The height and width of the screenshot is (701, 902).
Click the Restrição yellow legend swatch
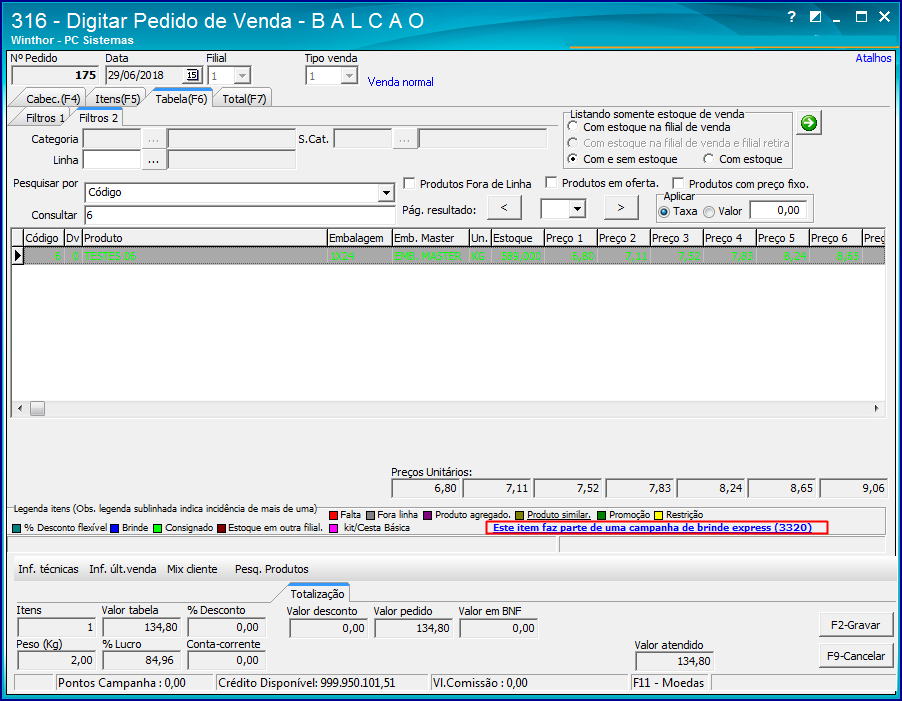pos(659,515)
